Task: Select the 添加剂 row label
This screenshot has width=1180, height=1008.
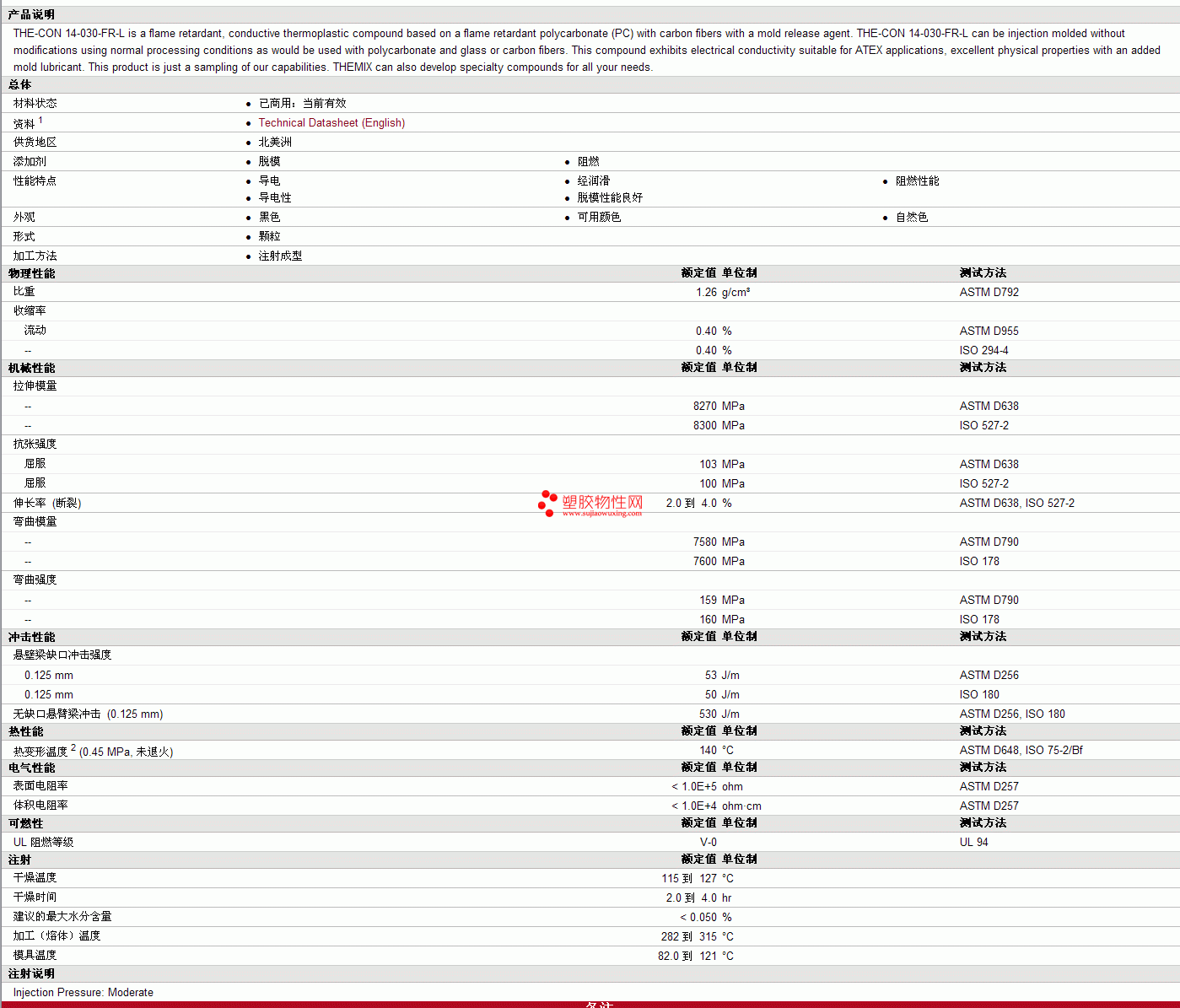Action: coord(30,162)
